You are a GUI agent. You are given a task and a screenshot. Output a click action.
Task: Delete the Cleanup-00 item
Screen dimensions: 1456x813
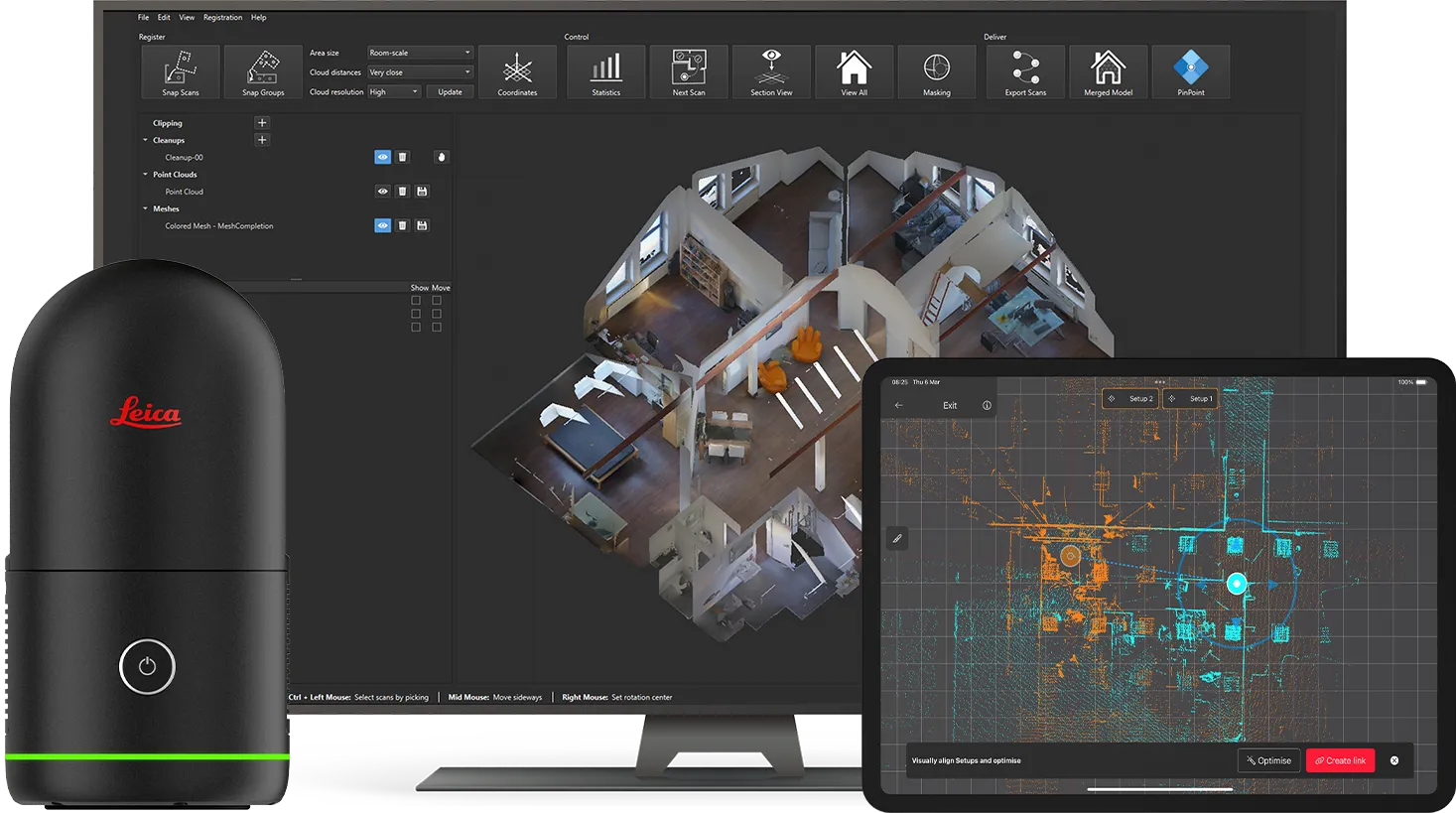402,157
